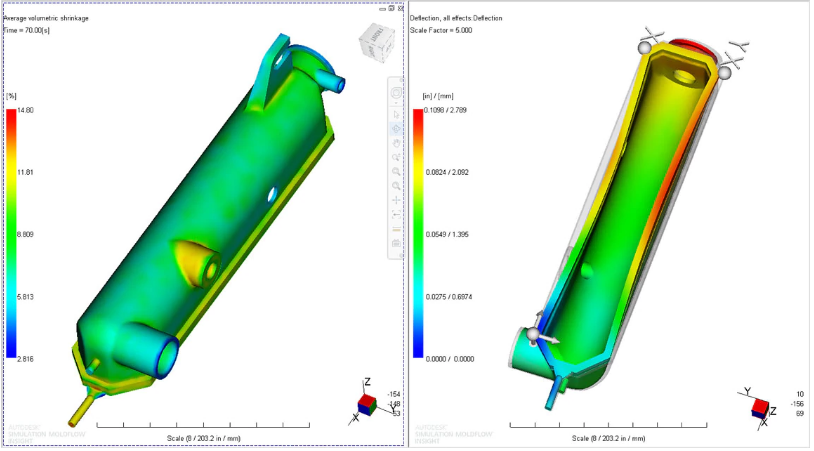Screen dimensions: 814x451
Task: Open the SteeringWheels navigation tool
Action: 395,94
